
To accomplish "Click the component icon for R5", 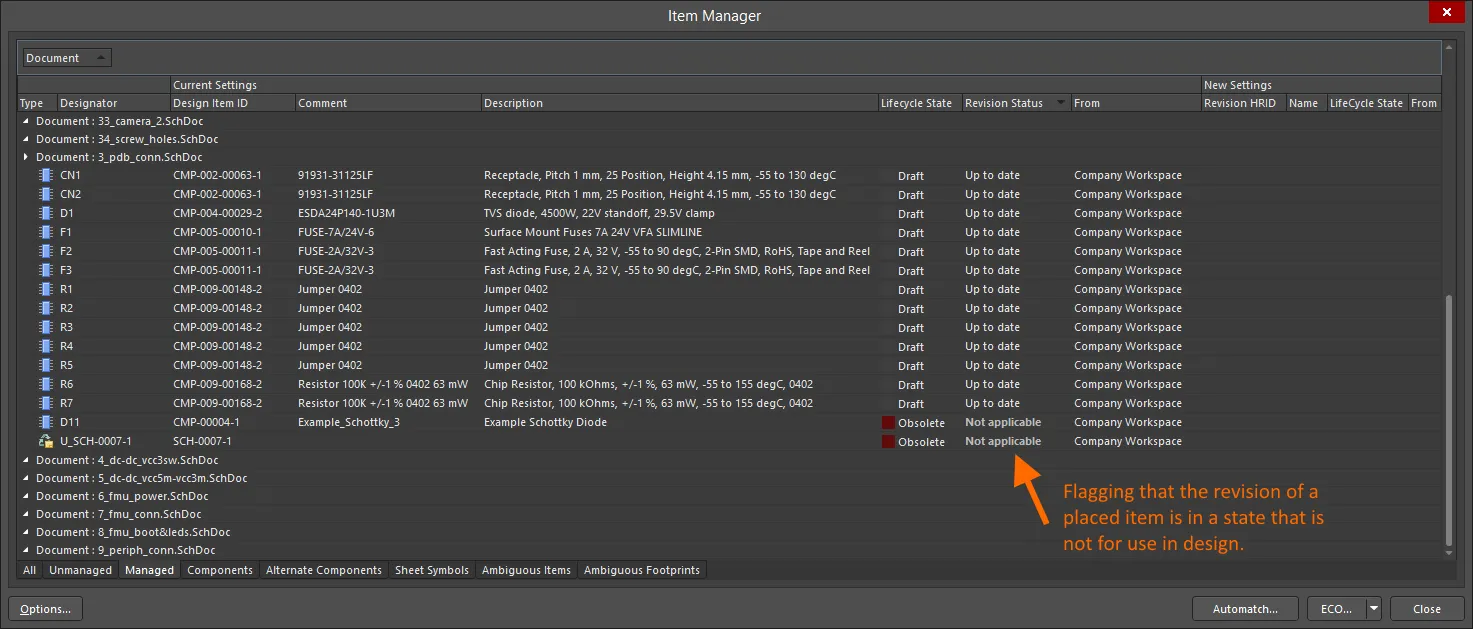I will pyautogui.click(x=45, y=365).
